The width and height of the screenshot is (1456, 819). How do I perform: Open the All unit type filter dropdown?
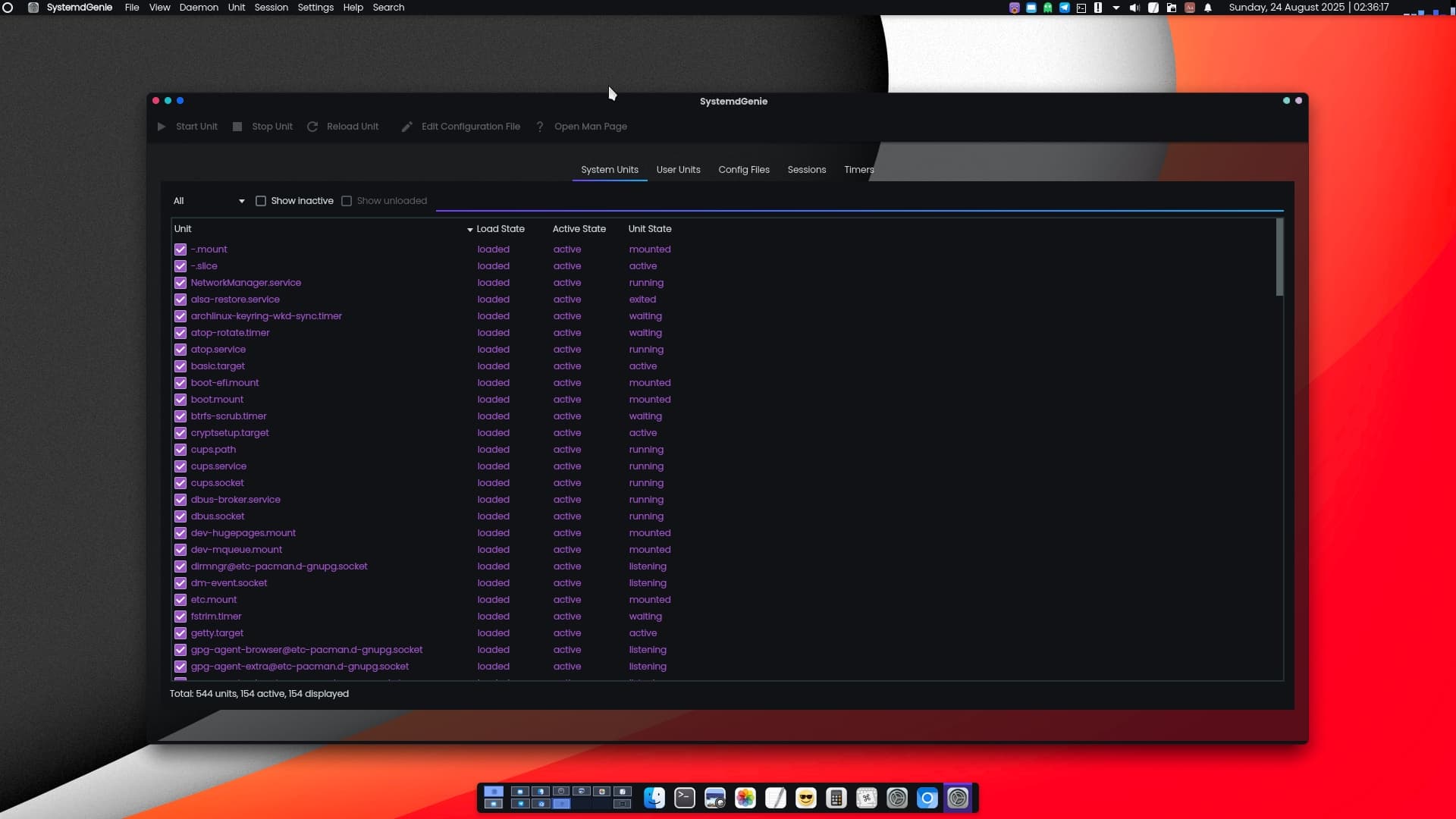(209, 201)
